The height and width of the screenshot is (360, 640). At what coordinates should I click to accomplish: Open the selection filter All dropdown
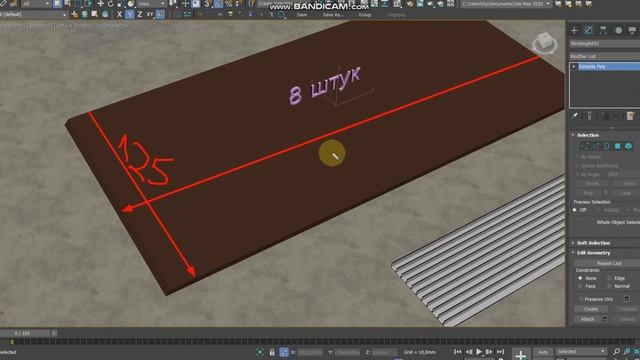point(36,4)
